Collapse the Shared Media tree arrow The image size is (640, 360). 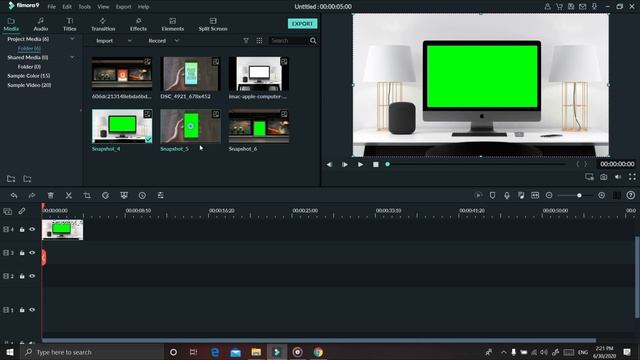(x=72, y=58)
